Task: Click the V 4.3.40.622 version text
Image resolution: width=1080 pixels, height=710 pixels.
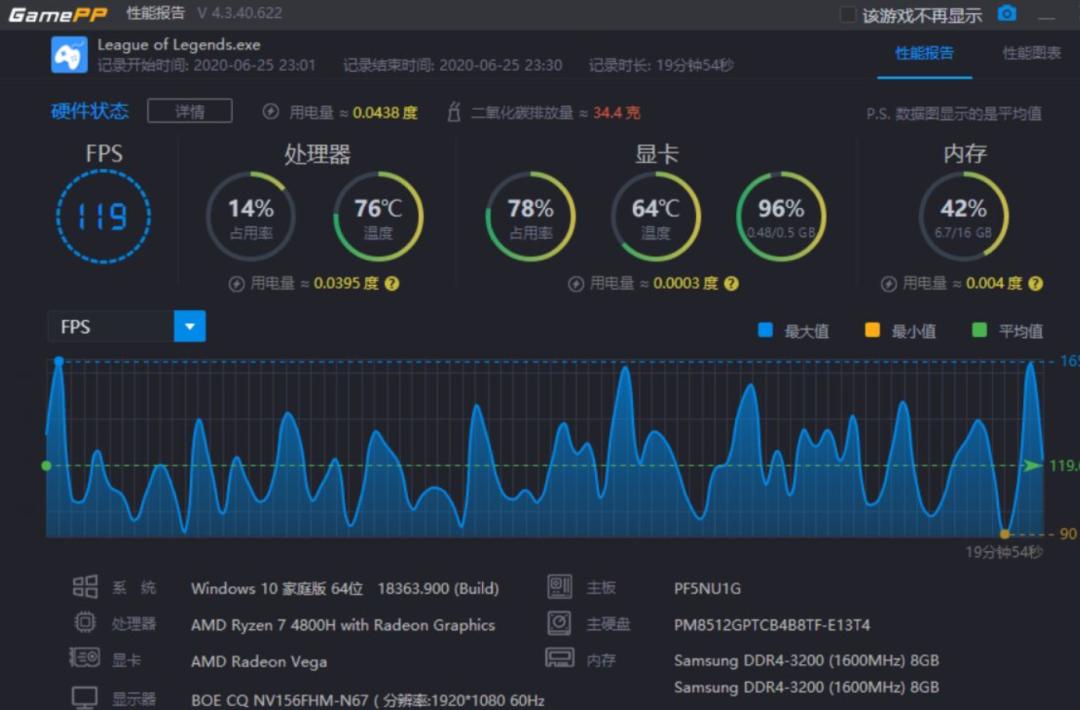Action: (239, 12)
